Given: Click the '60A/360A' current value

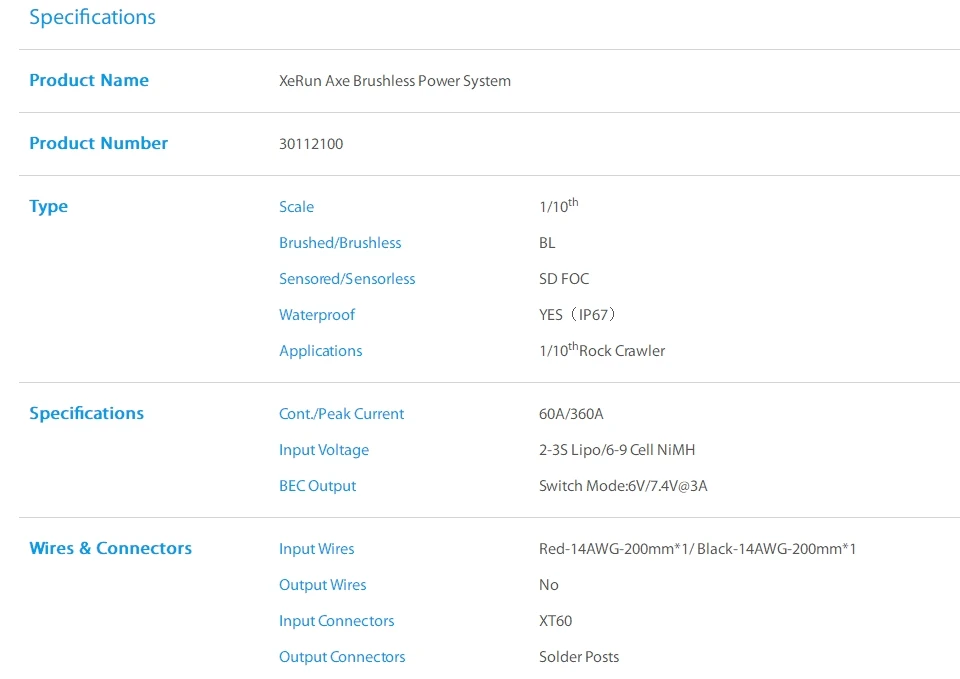Looking at the screenshot, I should 571,414.
